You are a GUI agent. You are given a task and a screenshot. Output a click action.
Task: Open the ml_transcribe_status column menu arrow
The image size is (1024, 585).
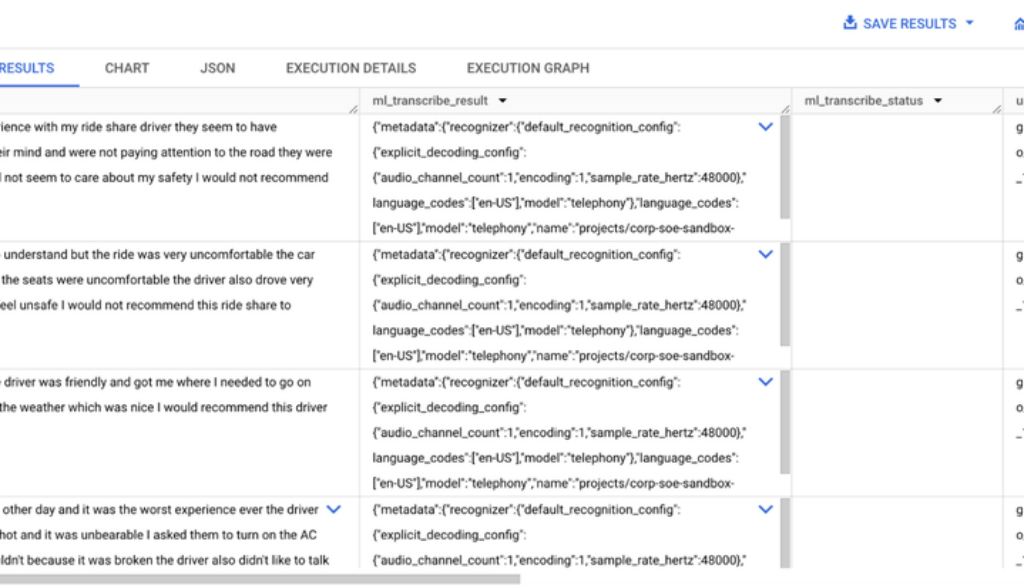coord(939,101)
